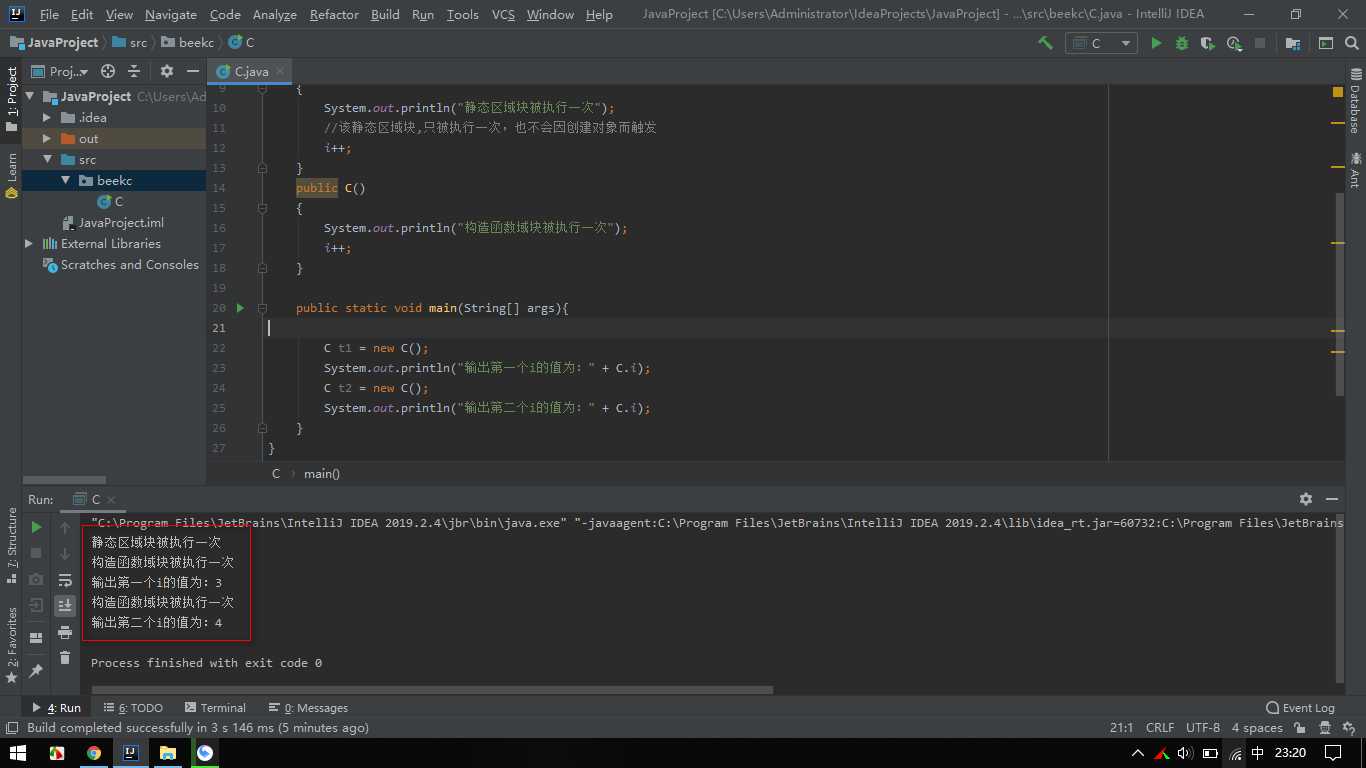
Task: Jump up the stack trace arrow
Action: tap(65, 527)
